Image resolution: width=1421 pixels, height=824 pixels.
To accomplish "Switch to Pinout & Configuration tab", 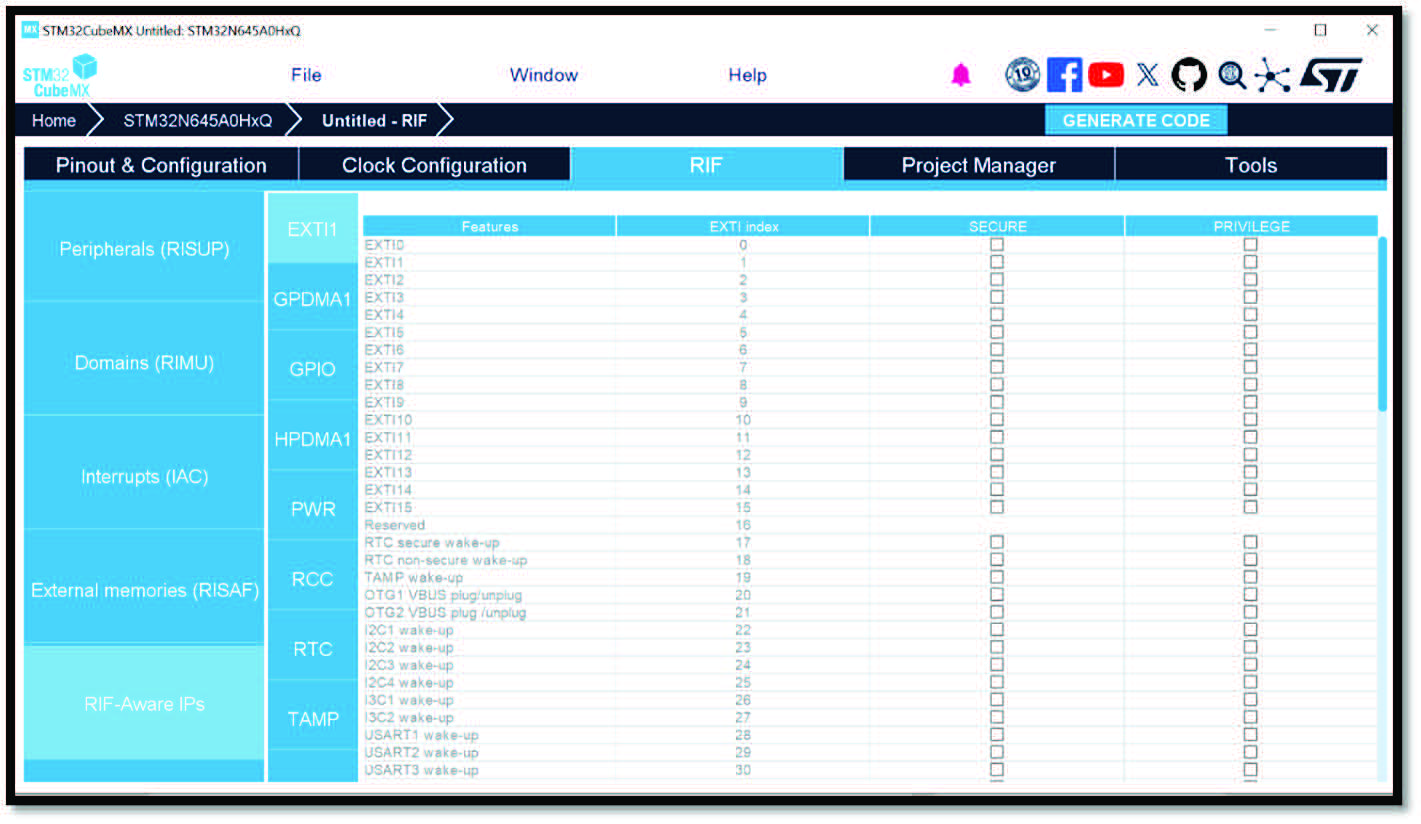I will tap(161, 166).
